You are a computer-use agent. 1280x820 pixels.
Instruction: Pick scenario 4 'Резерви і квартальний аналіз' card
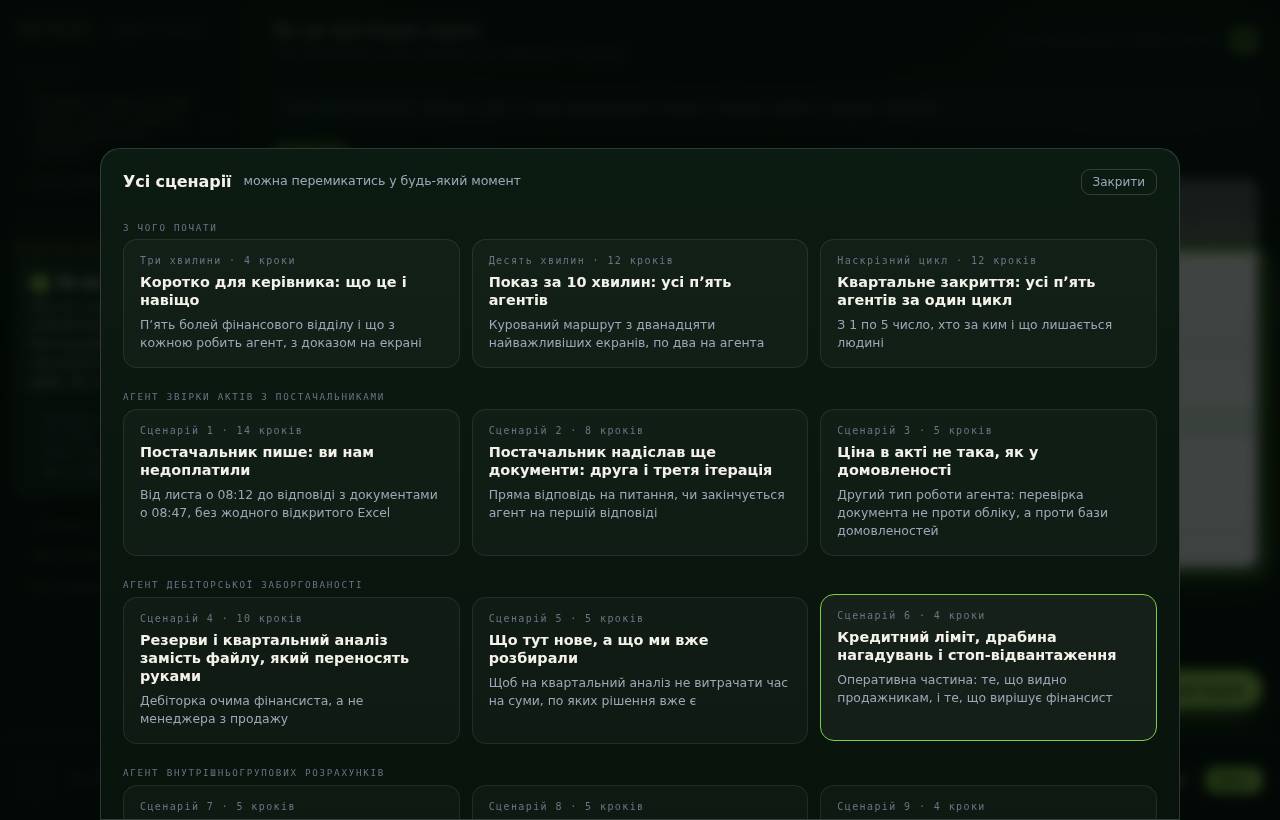(291, 670)
